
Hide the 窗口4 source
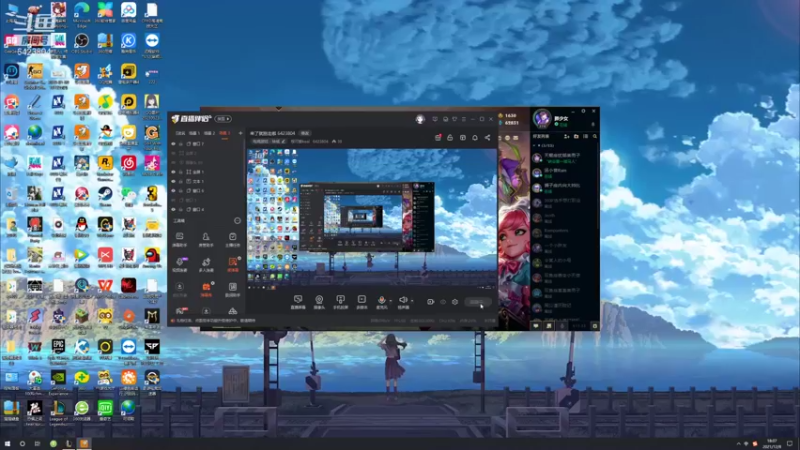click(173, 209)
